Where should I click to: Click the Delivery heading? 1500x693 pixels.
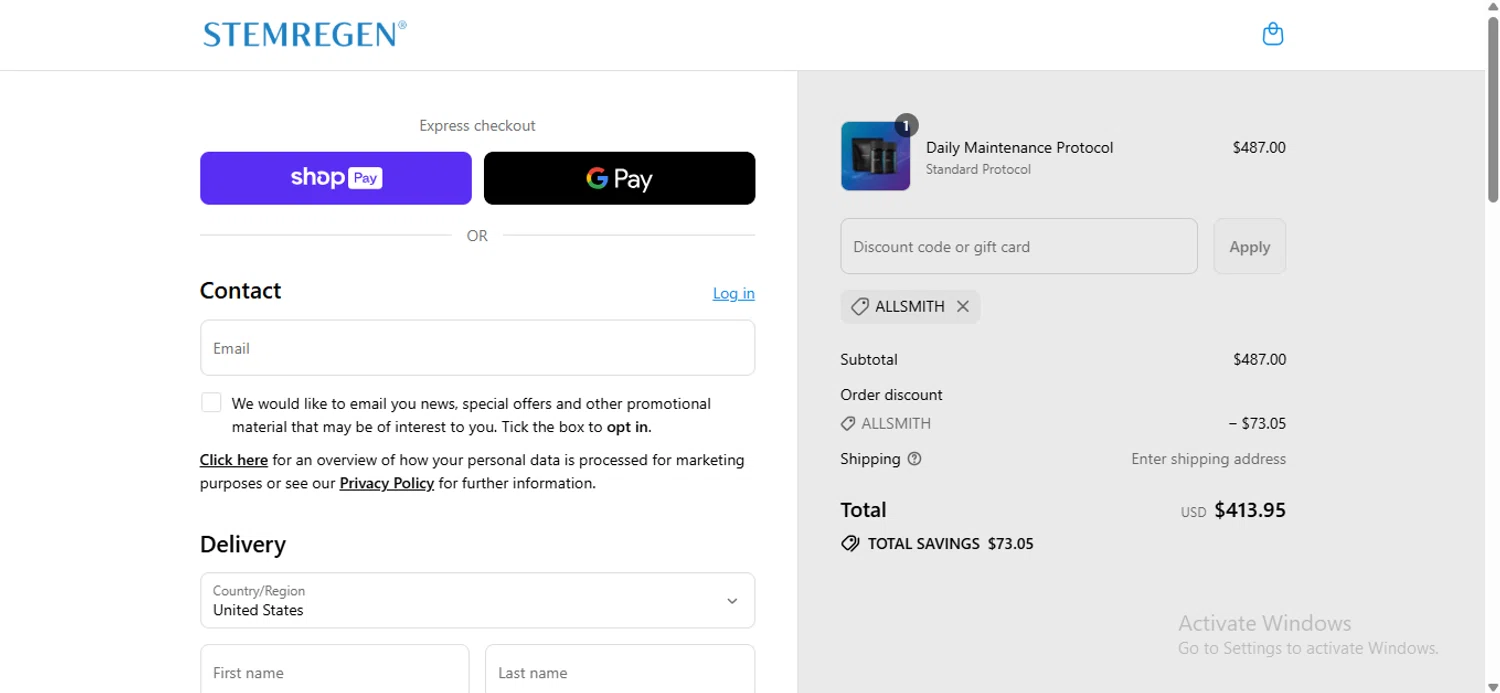click(243, 544)
